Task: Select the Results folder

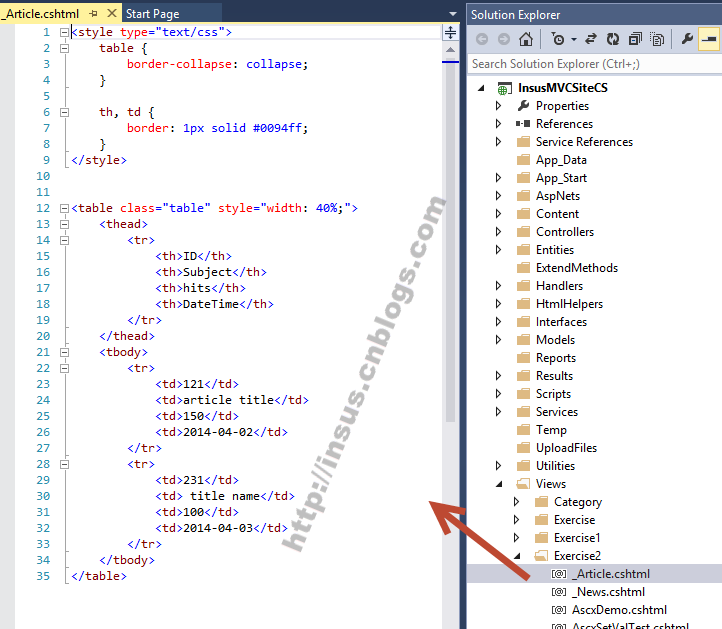Action: click(554, 376)
